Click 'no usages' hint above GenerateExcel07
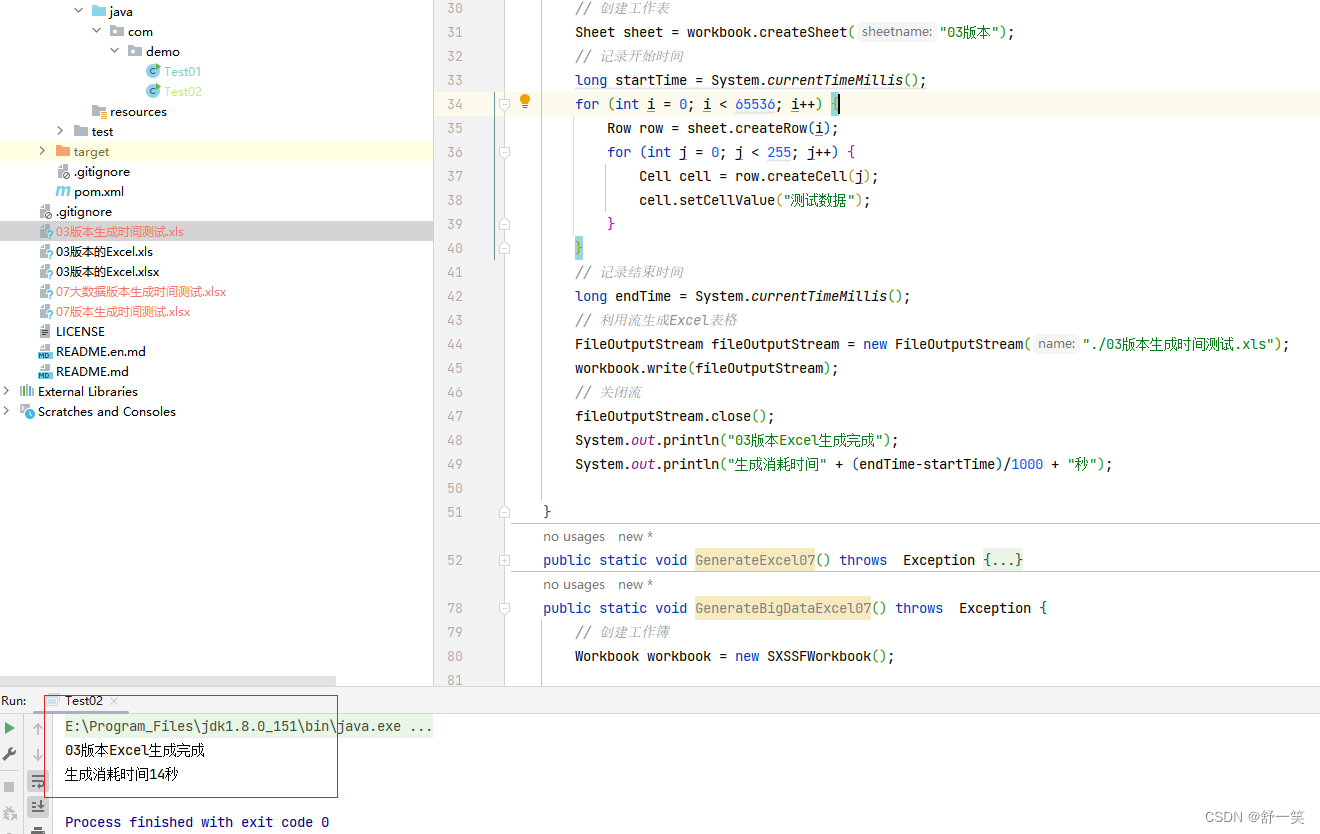 pos(574,537)
